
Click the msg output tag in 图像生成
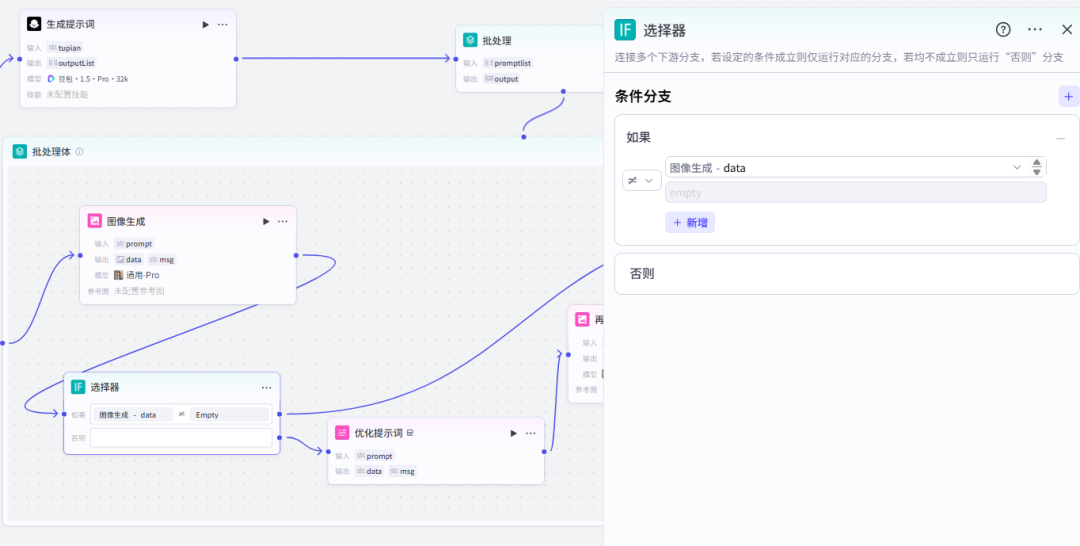point(162,260)
